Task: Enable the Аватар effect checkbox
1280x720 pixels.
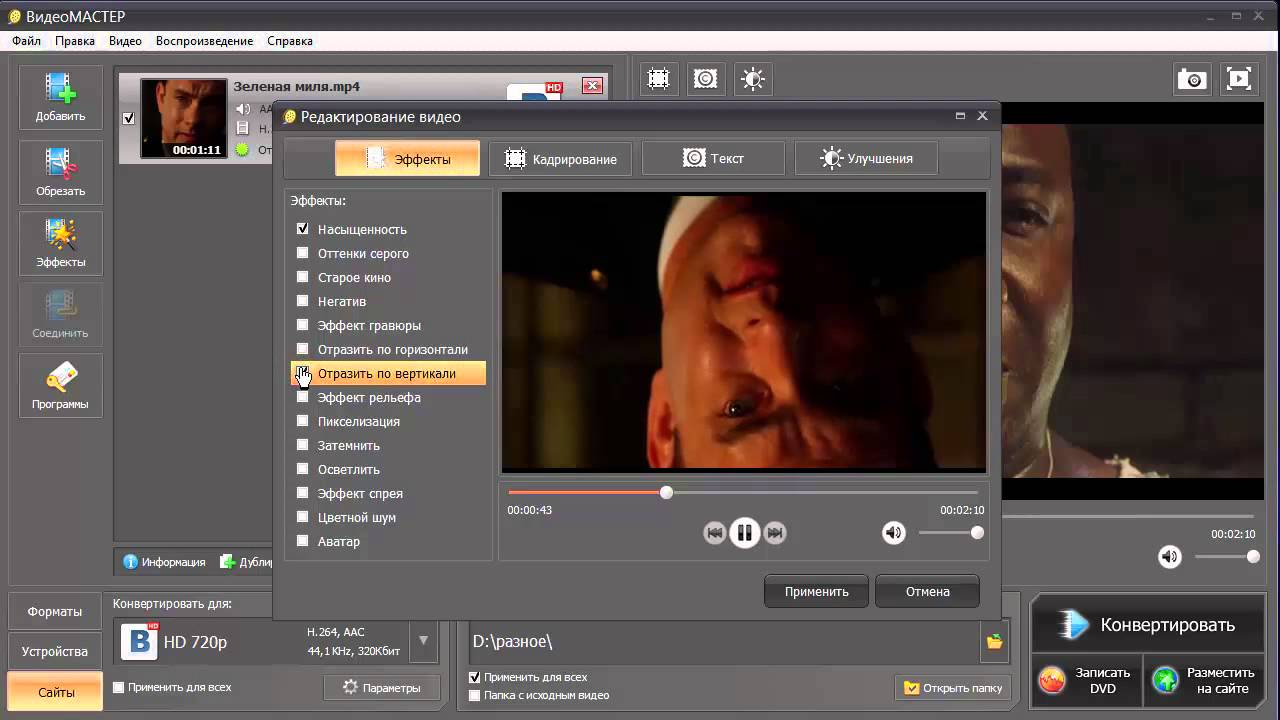Action: 303,541
